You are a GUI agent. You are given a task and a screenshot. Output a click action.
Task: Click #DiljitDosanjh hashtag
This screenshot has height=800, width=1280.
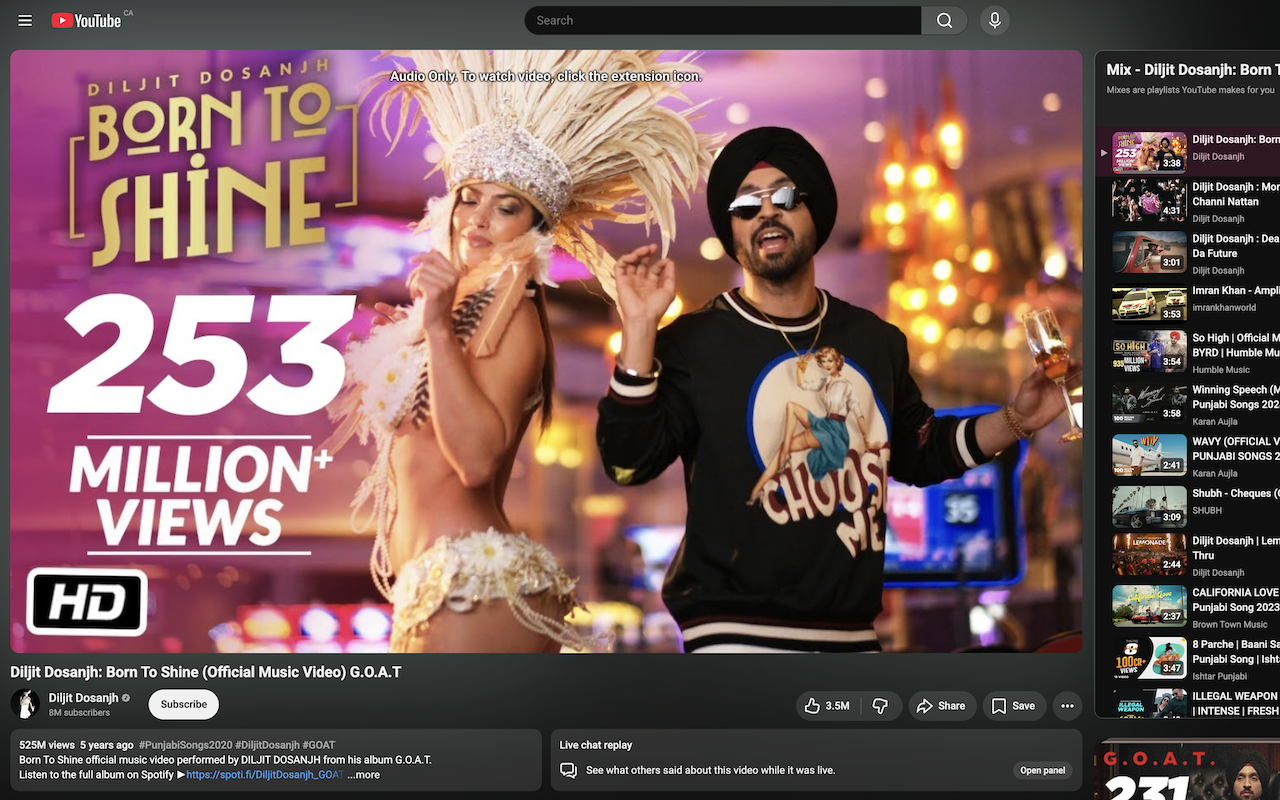pyautogui.click(x=267, y=745)
